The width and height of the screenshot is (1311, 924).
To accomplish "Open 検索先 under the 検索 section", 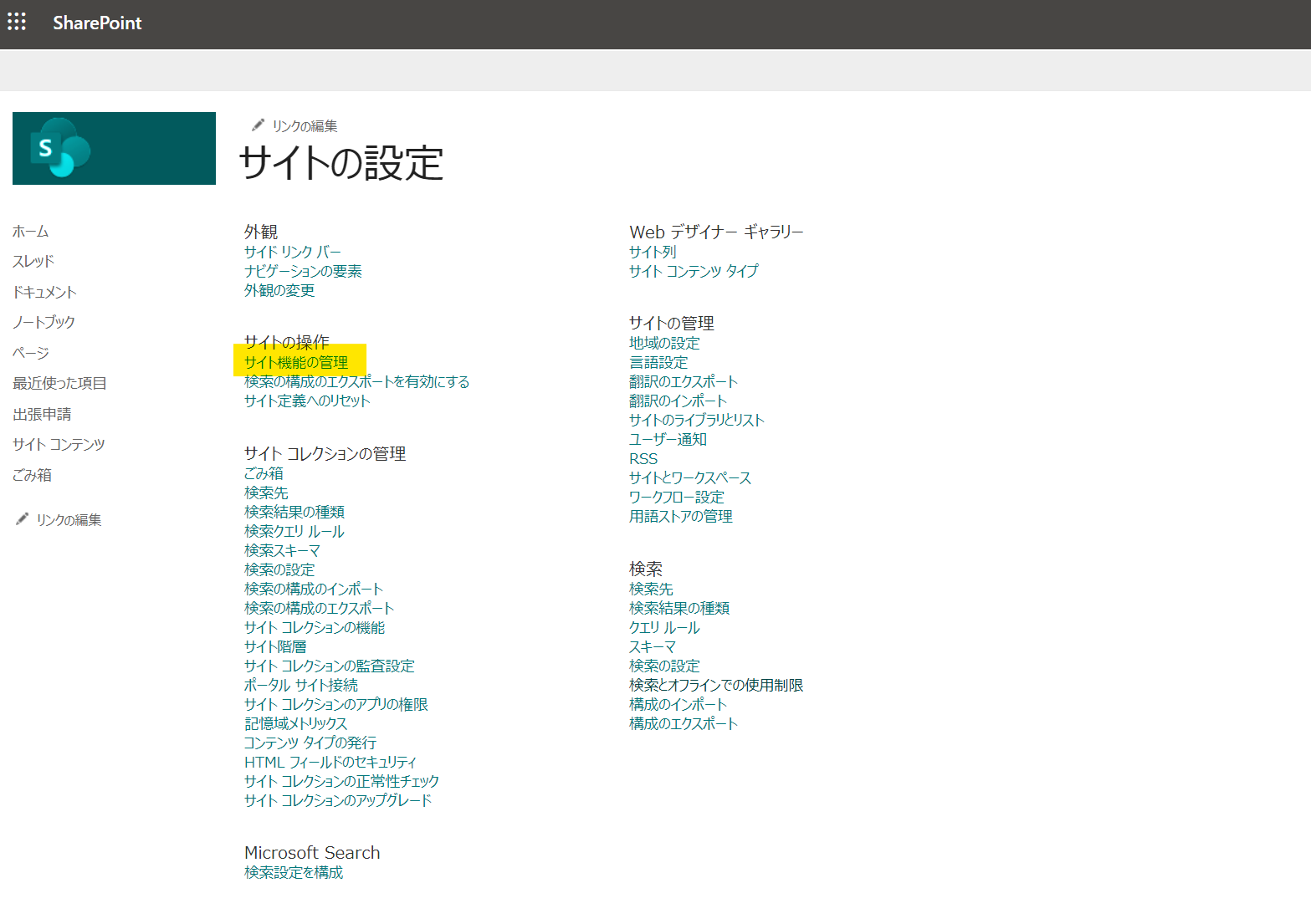I will tap(651, 589).
